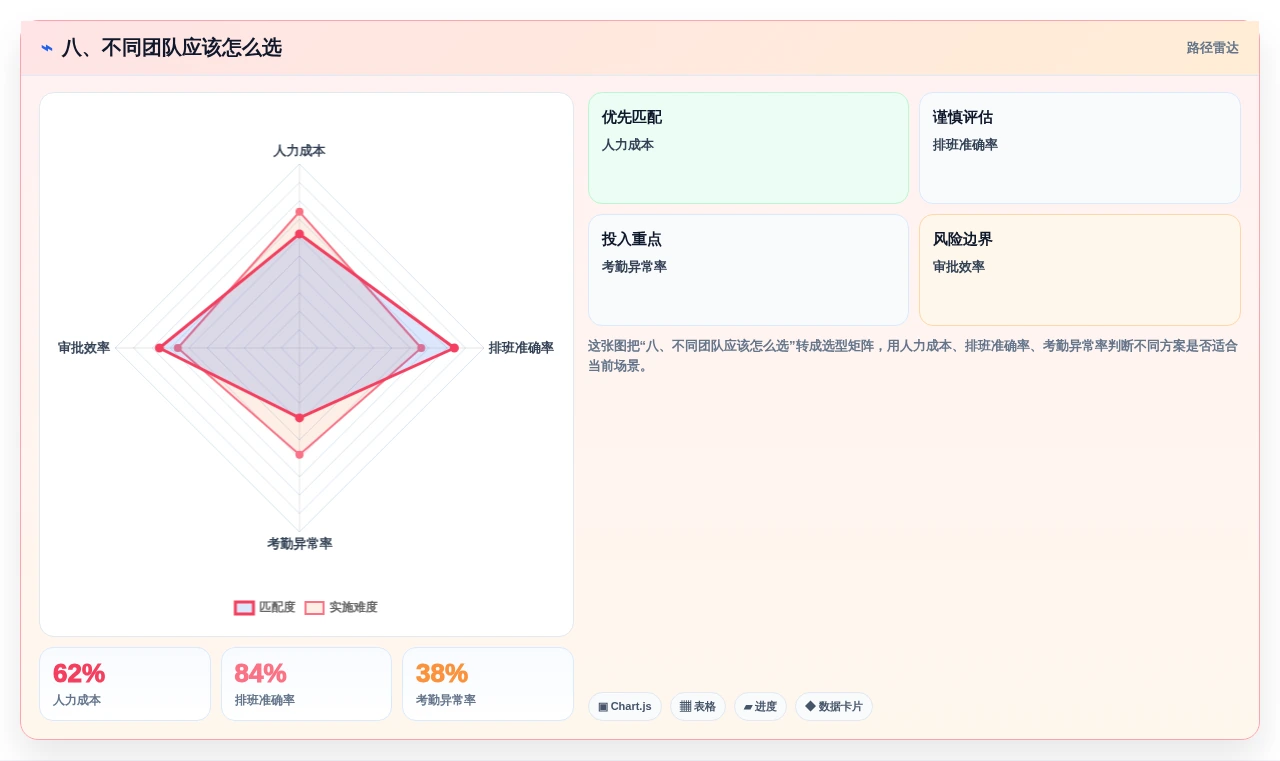Click the lightning icon beside the section title
Screen dimensions: 1280x761
pyautogui.click(x=47, y=48)
